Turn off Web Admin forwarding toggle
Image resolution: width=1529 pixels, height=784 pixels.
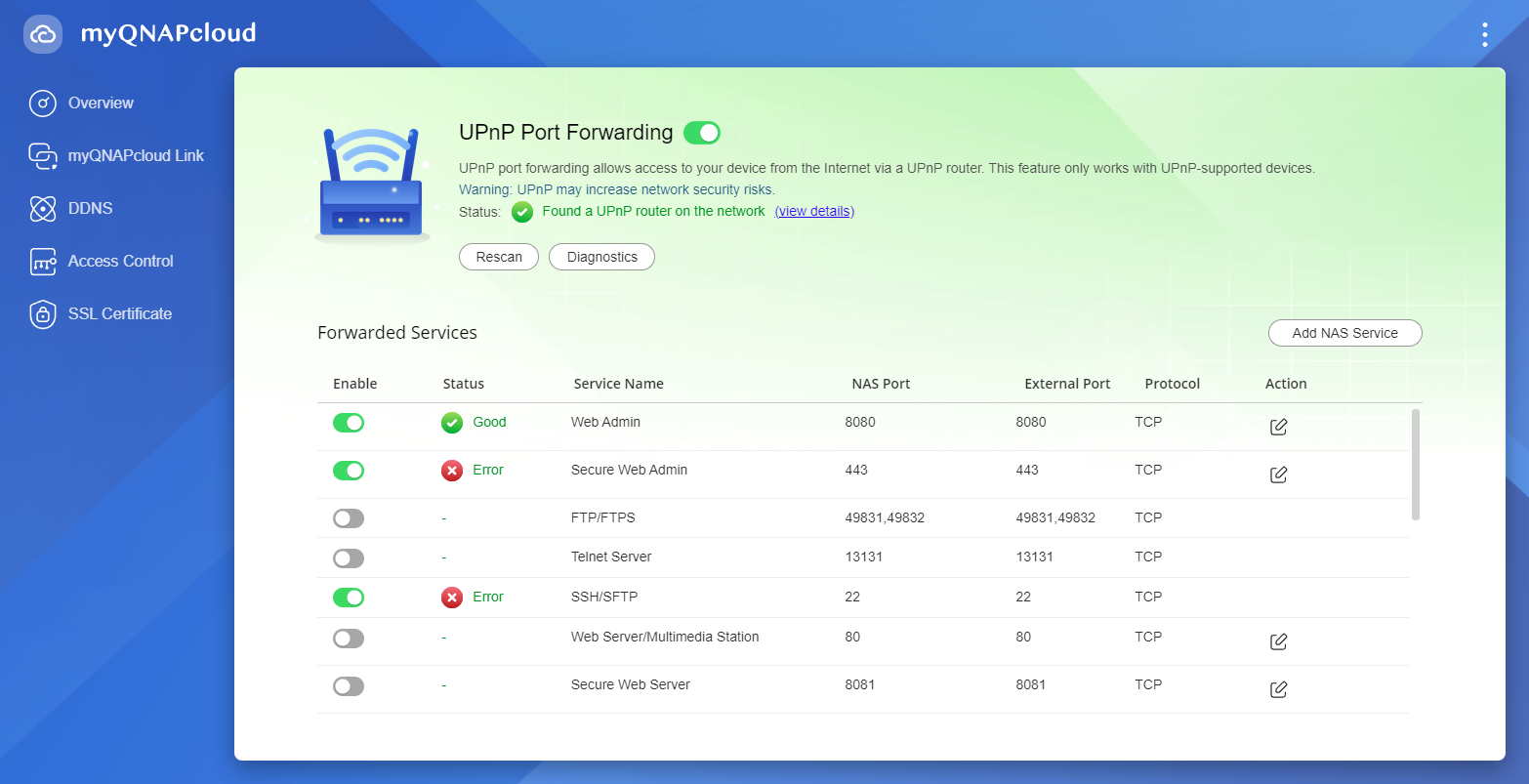coord(349,423)
